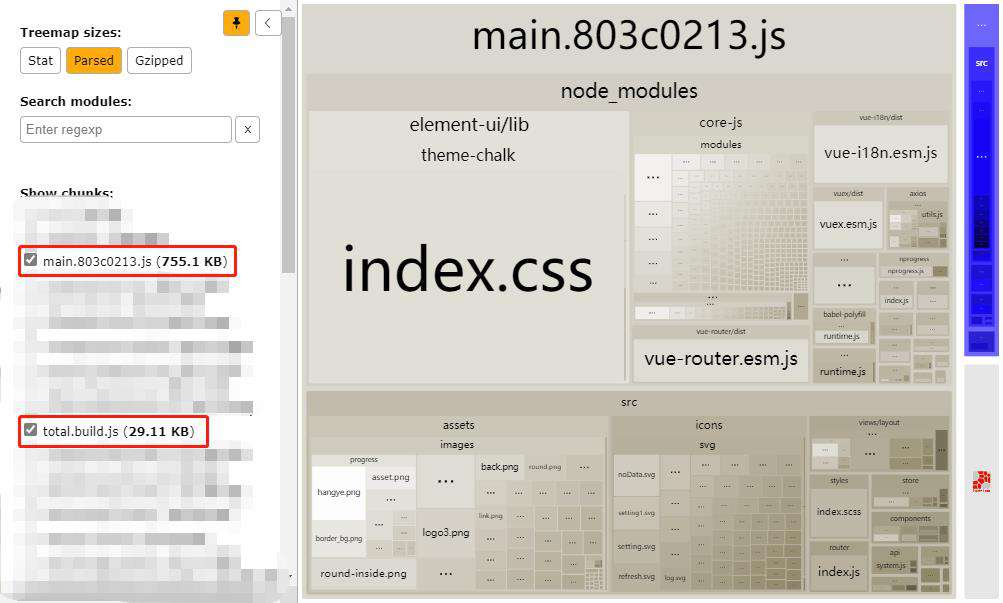The width and height of the screenshot is (1003, 603).
Task: Click the axios treemap group
Action: pos(917,193)
